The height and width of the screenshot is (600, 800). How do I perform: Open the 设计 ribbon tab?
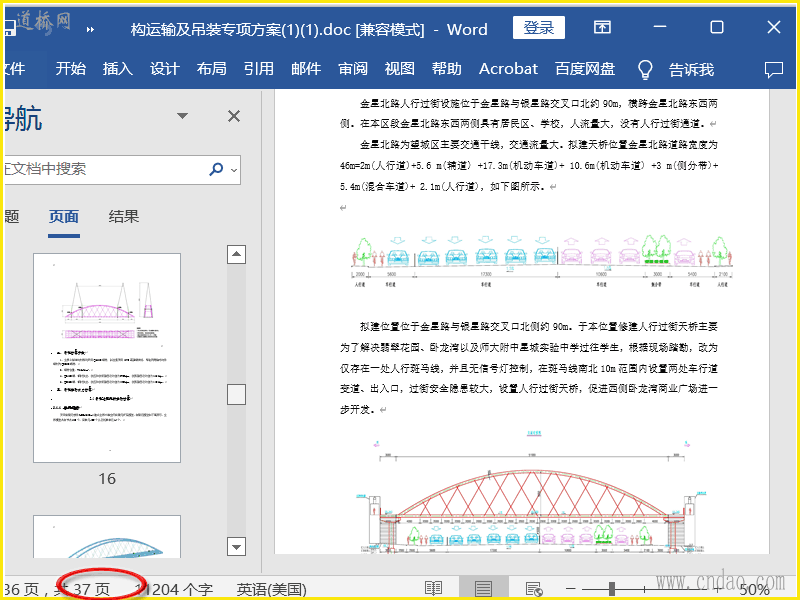[164, 68]
